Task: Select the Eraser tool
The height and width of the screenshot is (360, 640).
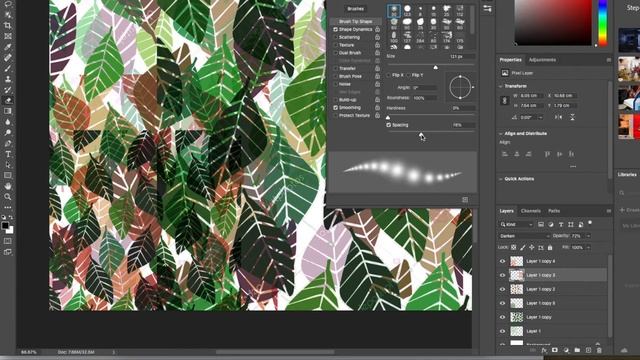Action: [8, 100]
